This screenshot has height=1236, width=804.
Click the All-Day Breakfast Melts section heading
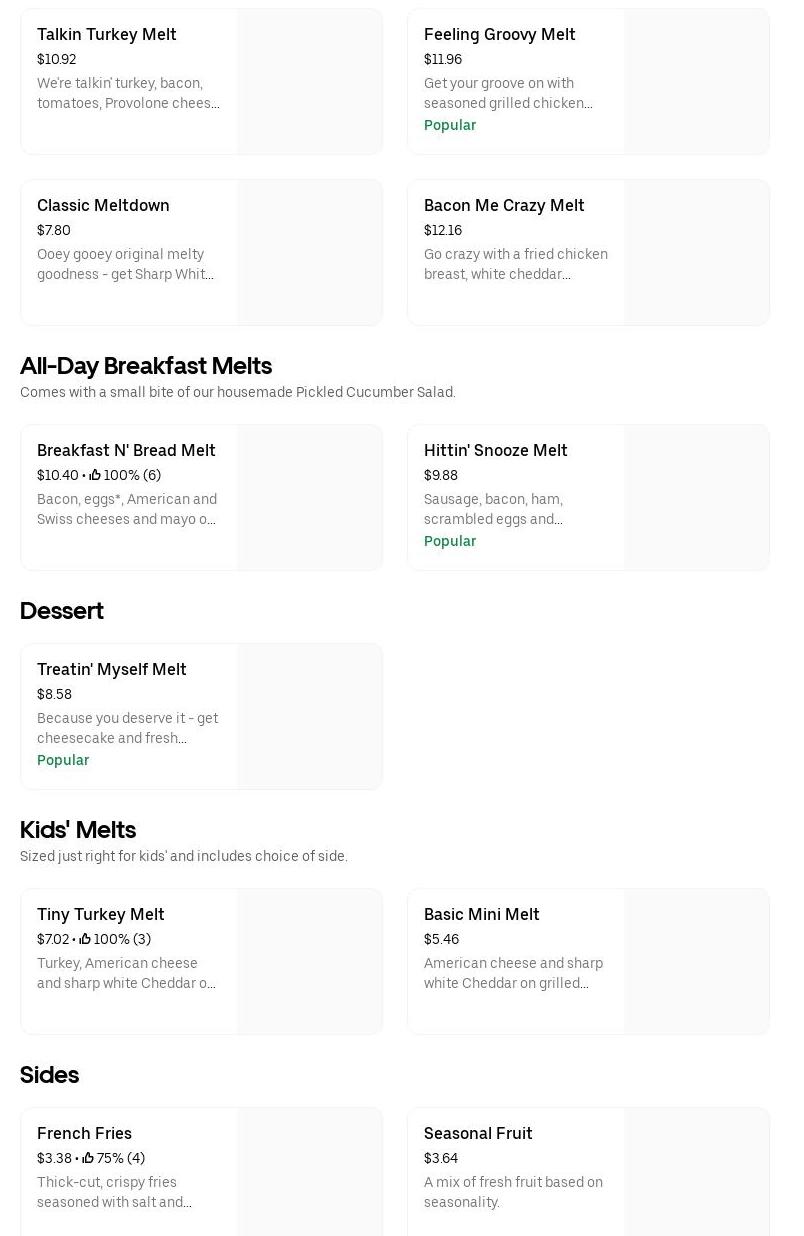coord(146,367)
